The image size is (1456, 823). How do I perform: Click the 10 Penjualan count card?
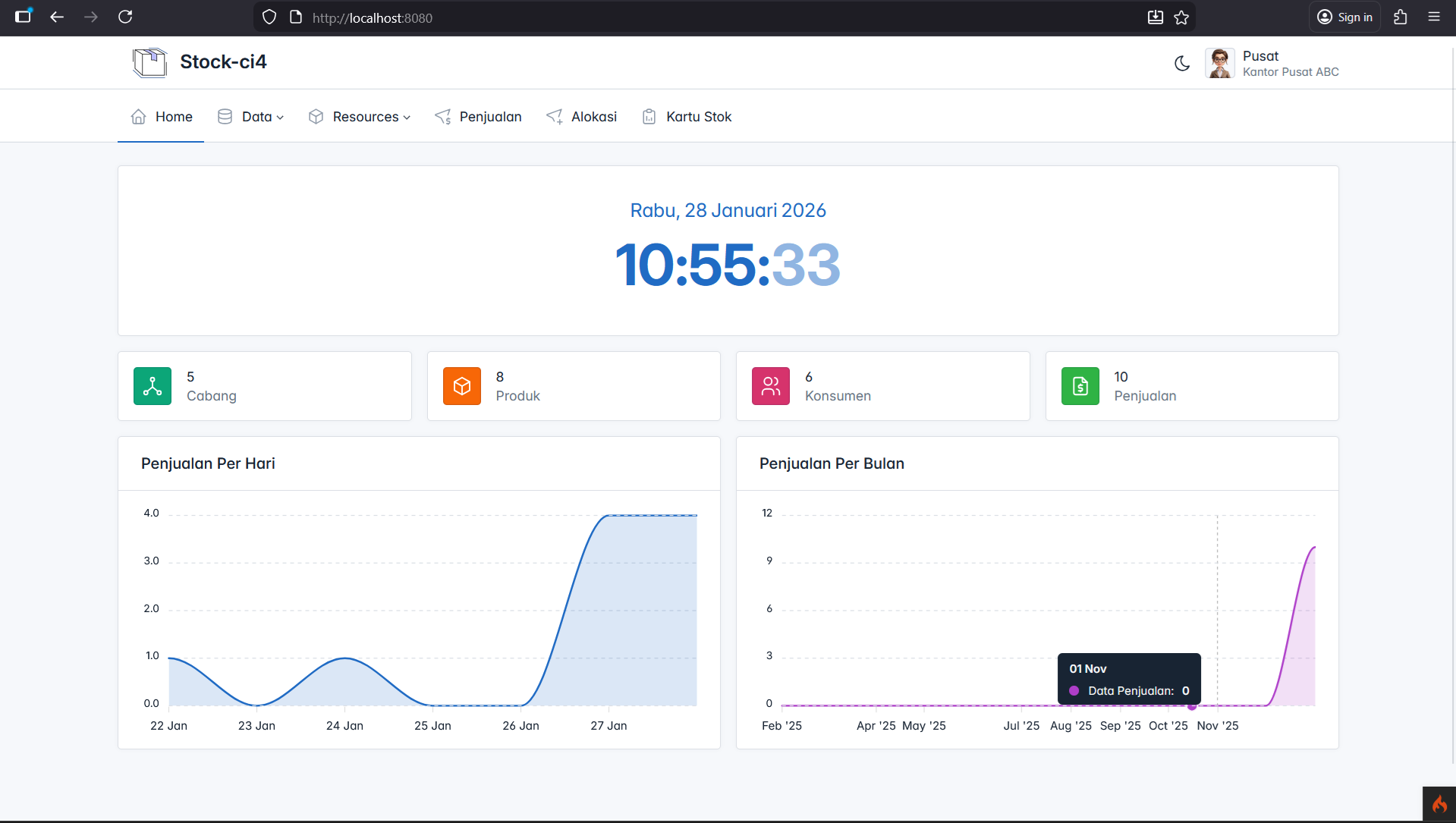[1192, 386]
